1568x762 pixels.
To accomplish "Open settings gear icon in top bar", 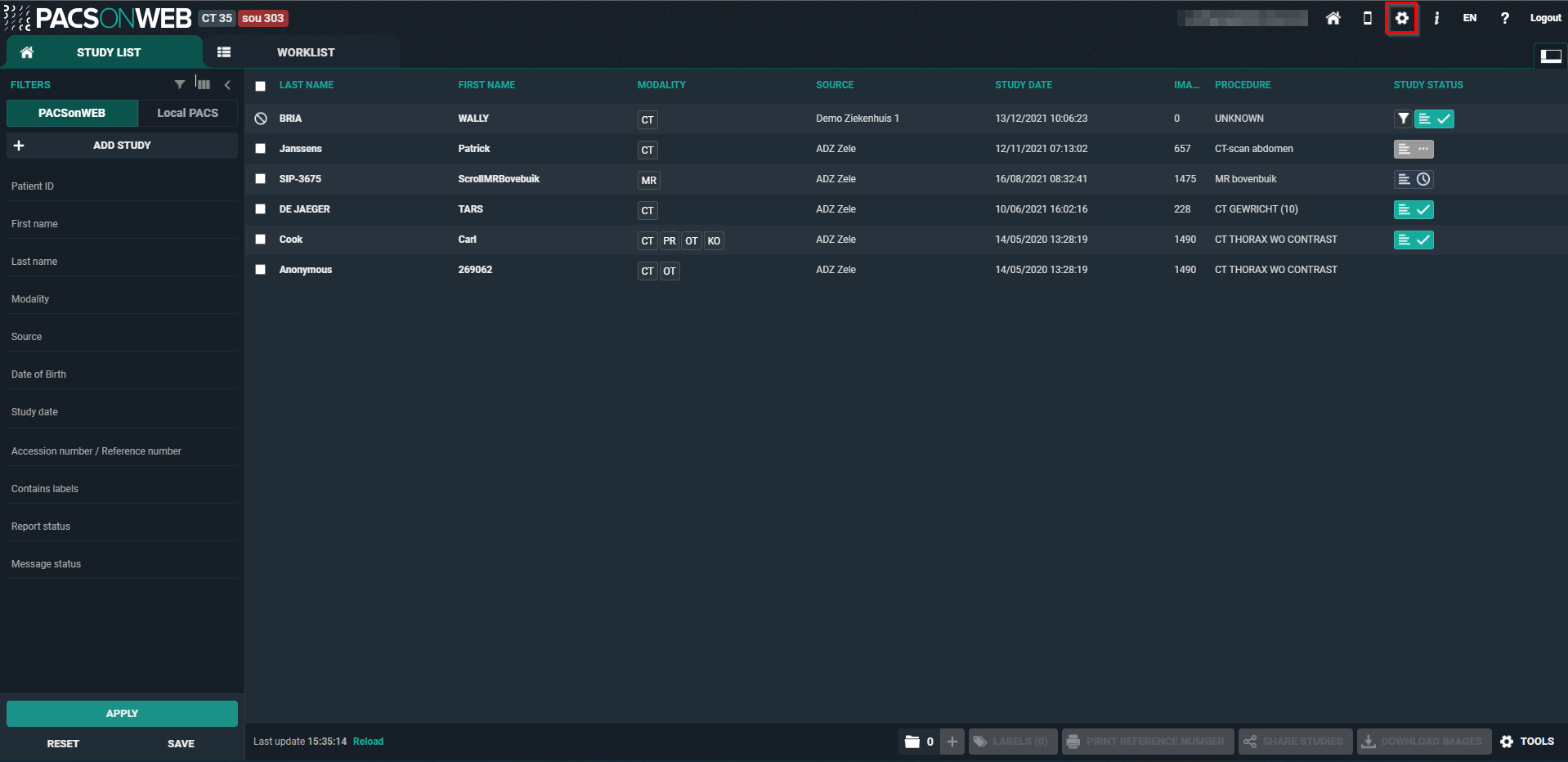I will tap(1401, 18).
